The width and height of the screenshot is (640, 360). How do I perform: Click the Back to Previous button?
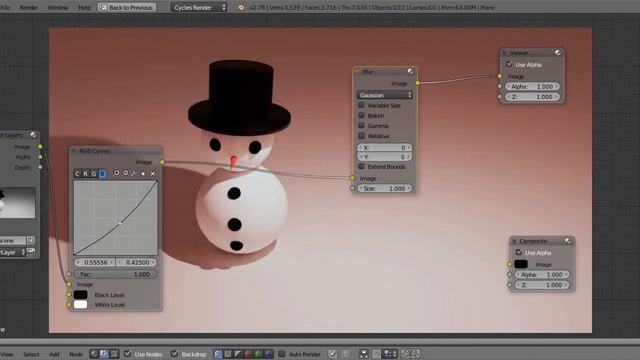pos(127,7)
